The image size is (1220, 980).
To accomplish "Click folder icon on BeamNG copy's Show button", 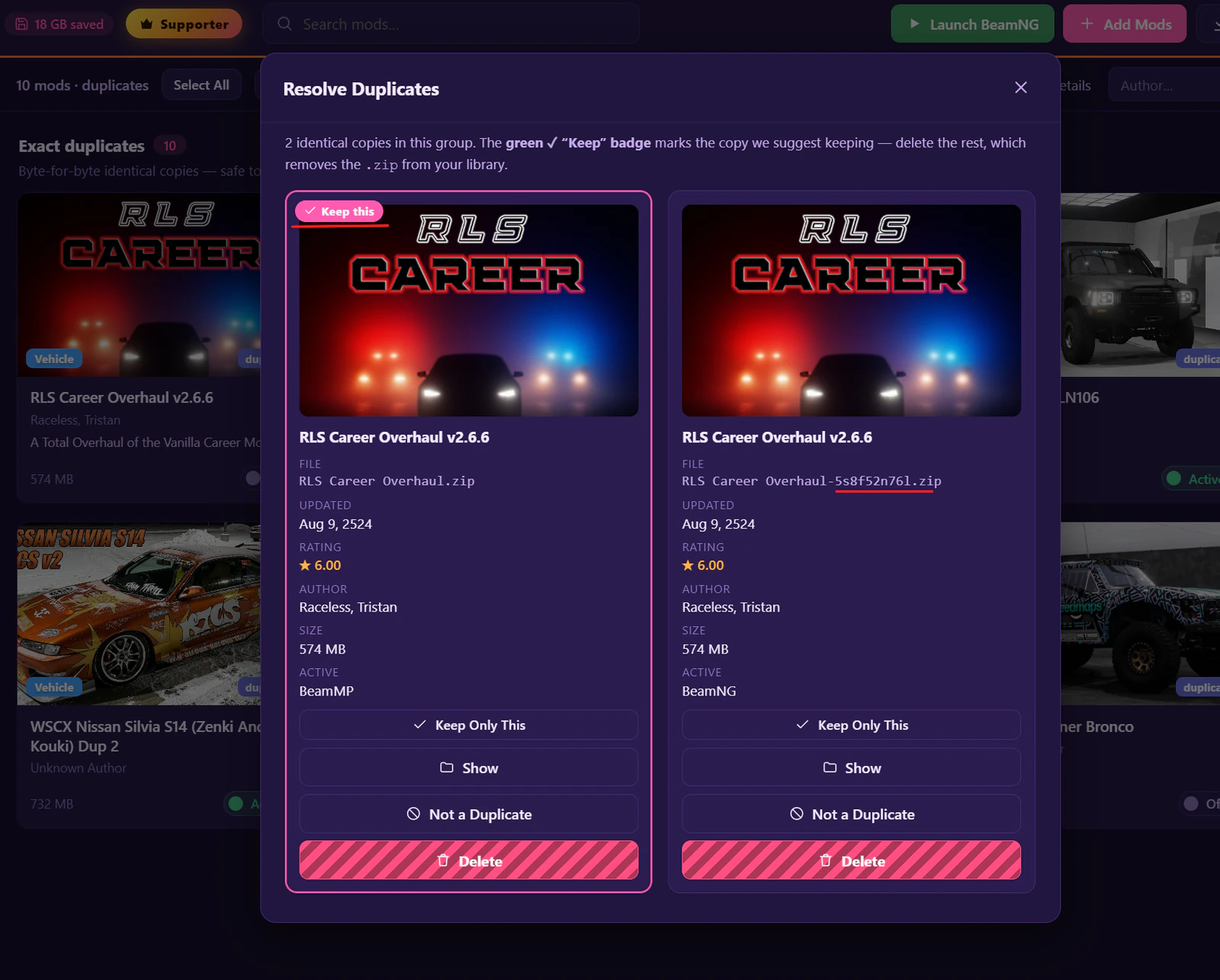I will [x=830, y=767].
